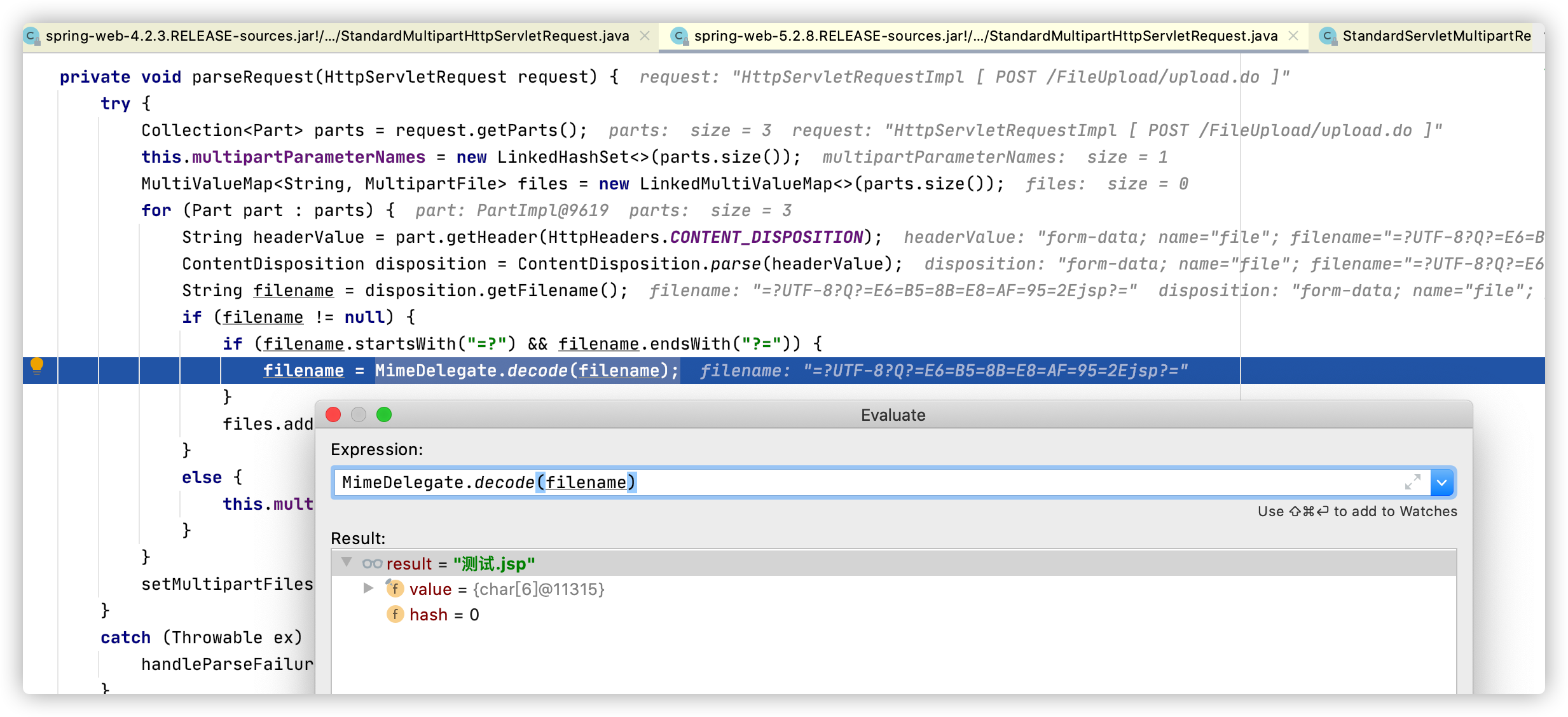Click the field icon next to hash
Viewport: 1568px width, 717px height.
(395, 614)
